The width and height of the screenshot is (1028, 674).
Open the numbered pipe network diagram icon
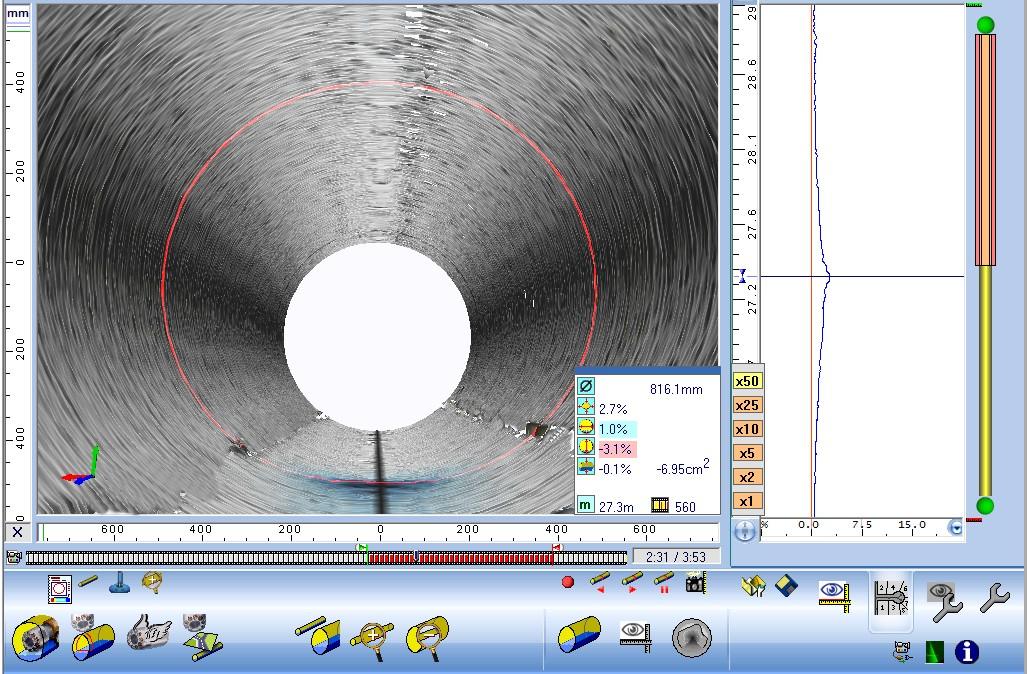pos(892,598)
